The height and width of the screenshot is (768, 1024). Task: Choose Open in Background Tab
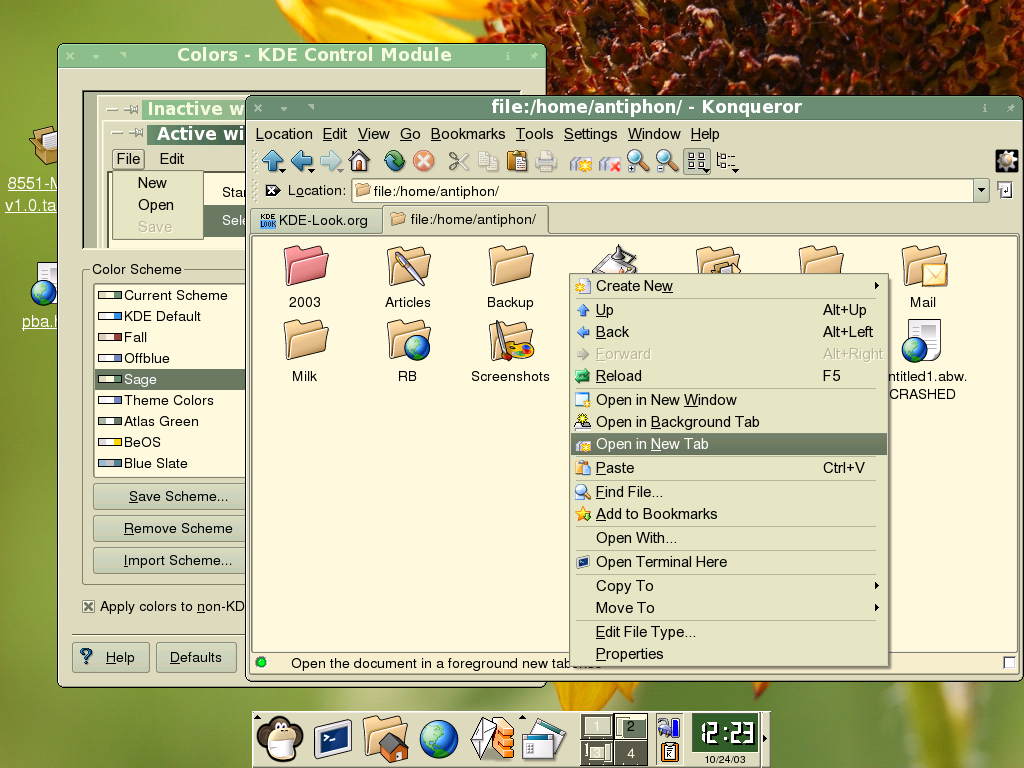729,422
